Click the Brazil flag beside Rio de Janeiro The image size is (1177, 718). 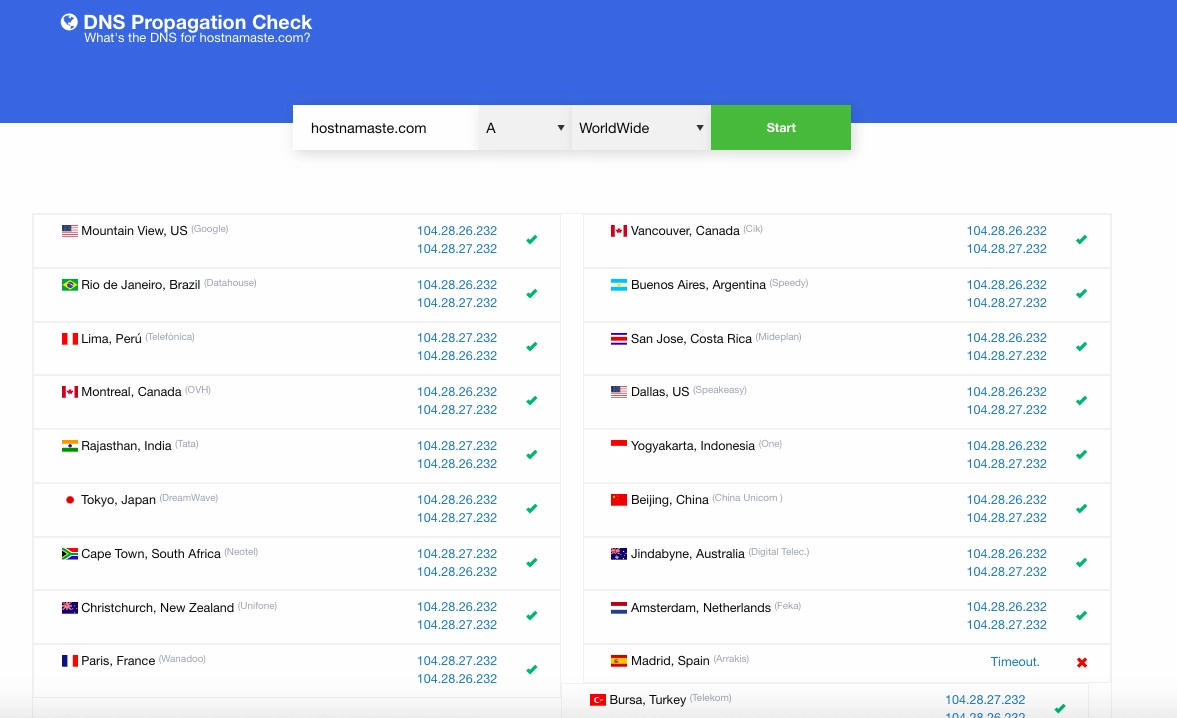[x=70, y=285]
